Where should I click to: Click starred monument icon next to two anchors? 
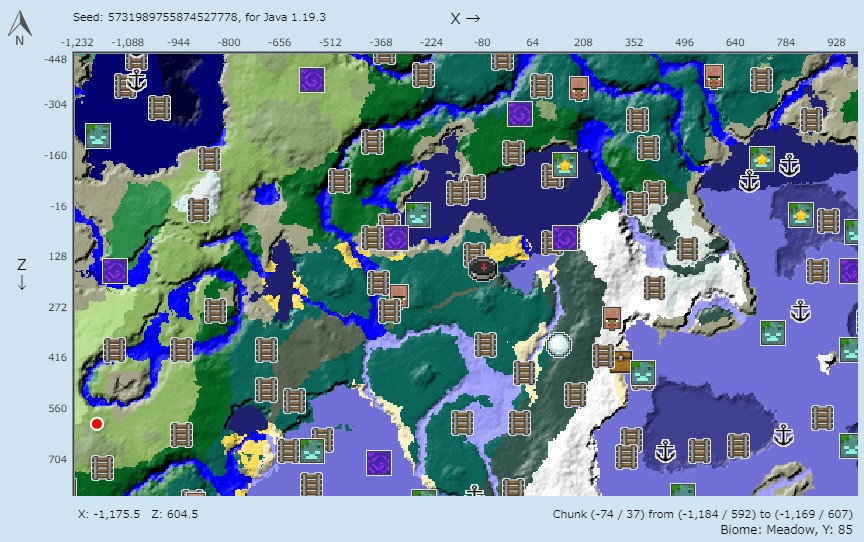pyautogui.click(x=762, y=159)
